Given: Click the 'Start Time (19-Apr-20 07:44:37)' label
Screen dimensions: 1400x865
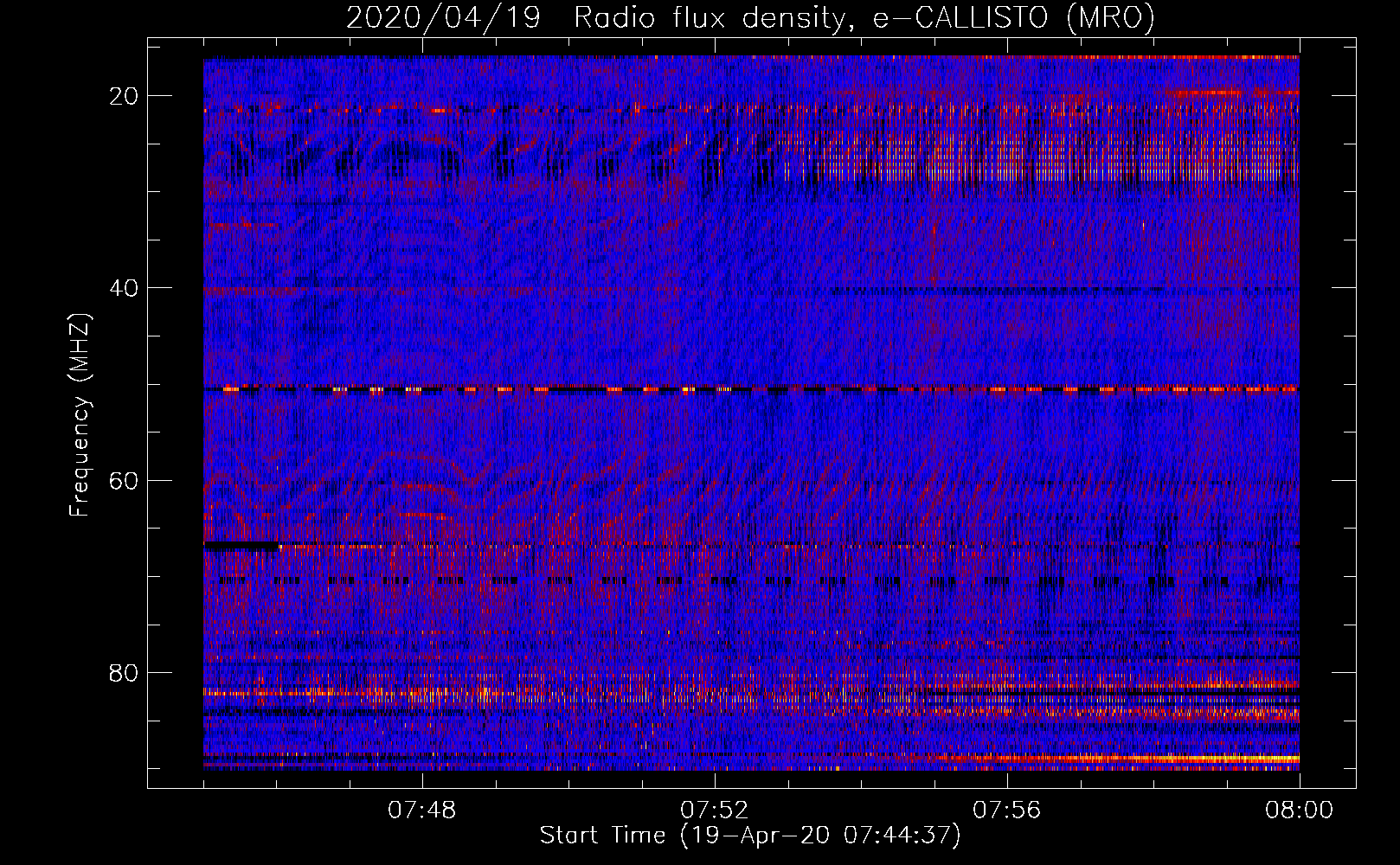Looking at the screenshot, I should tap(750, 836).
